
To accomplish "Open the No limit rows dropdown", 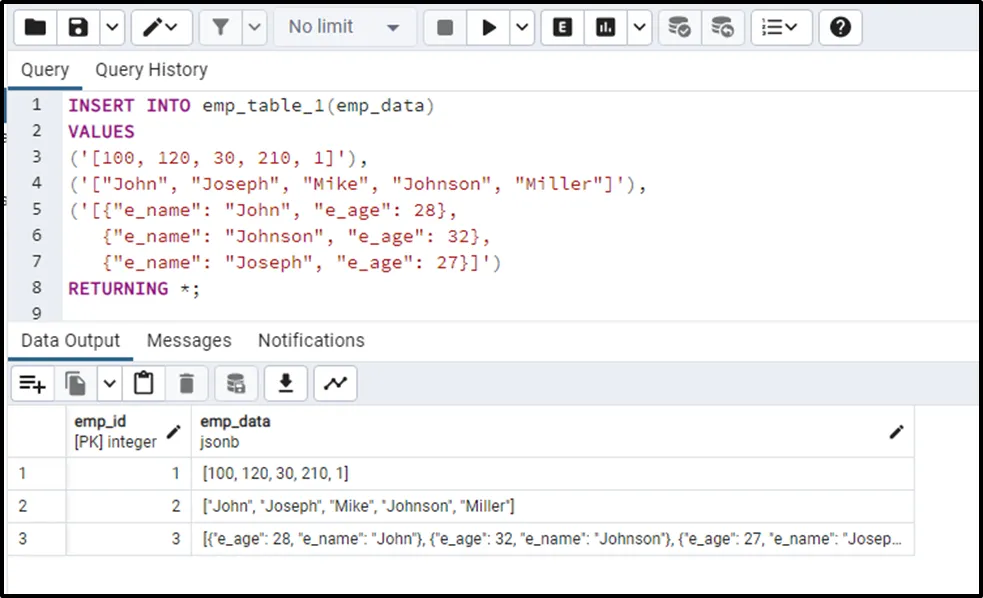I will [x=343, y=28].
